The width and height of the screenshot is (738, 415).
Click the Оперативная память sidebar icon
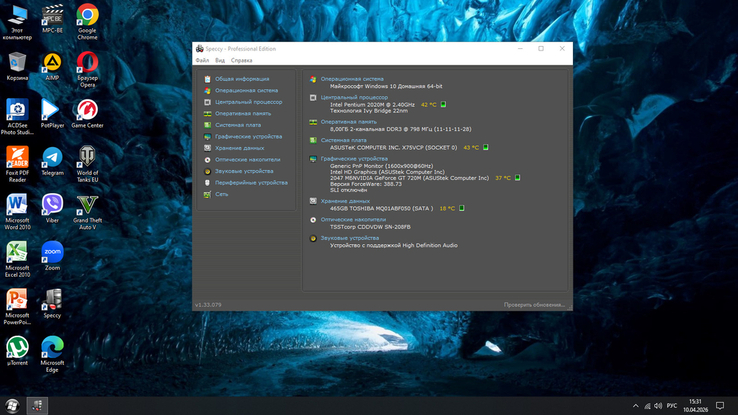[207, 113]
